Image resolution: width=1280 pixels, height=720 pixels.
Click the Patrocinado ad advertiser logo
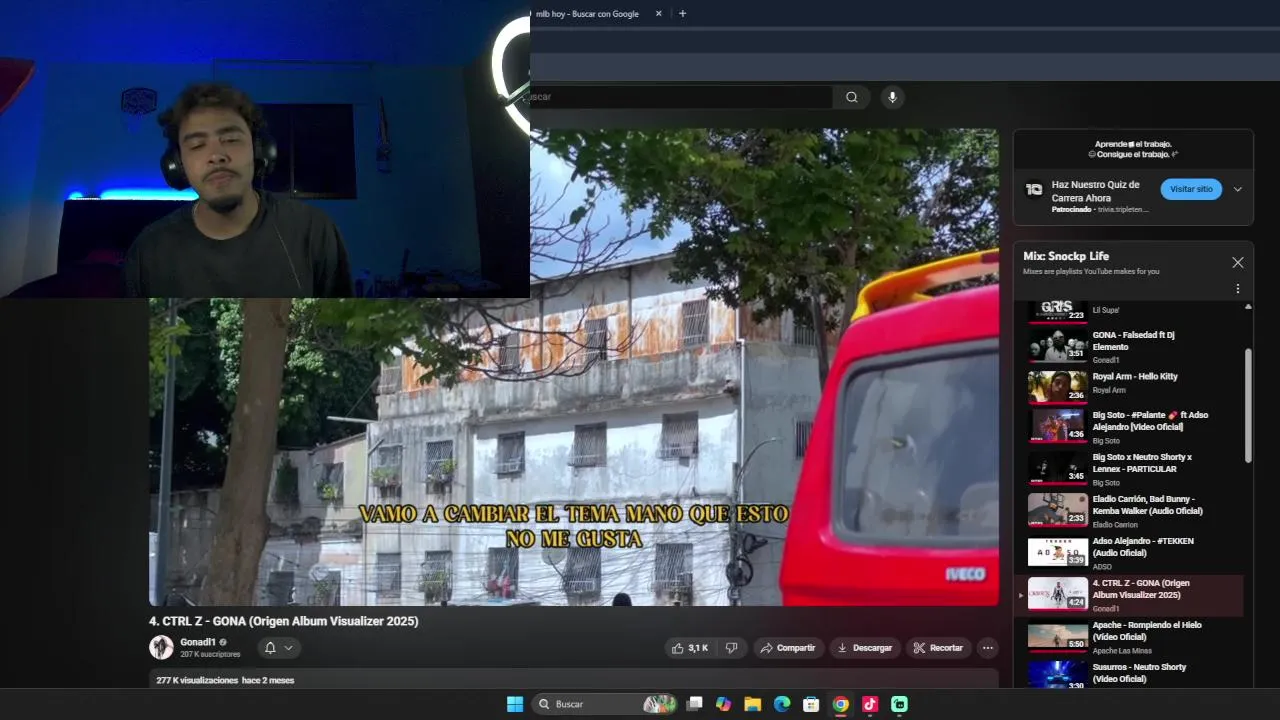pyautogui.click(x=1034, y=189)
